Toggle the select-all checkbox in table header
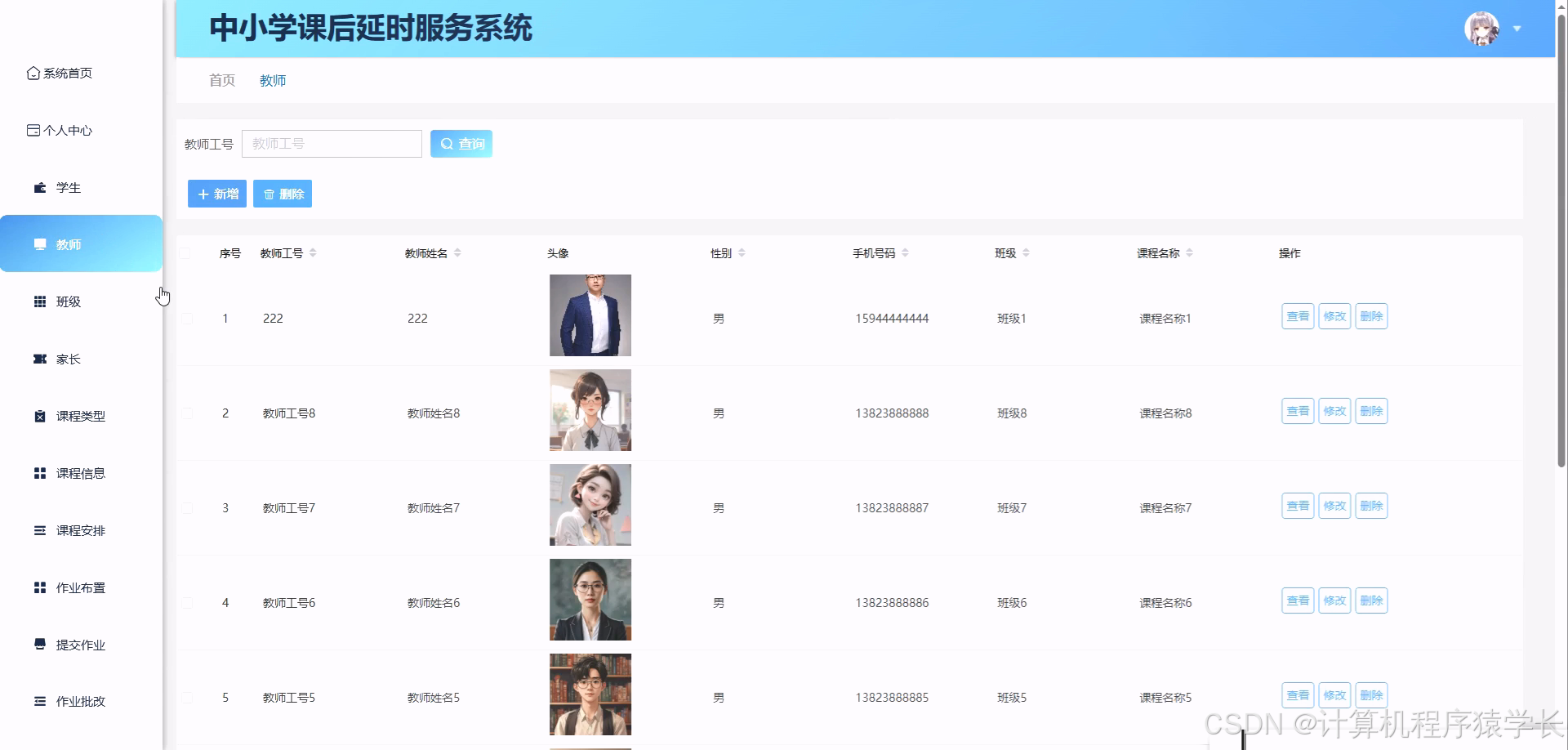This screenshot has width=1568, height=750. coord(186,253)
